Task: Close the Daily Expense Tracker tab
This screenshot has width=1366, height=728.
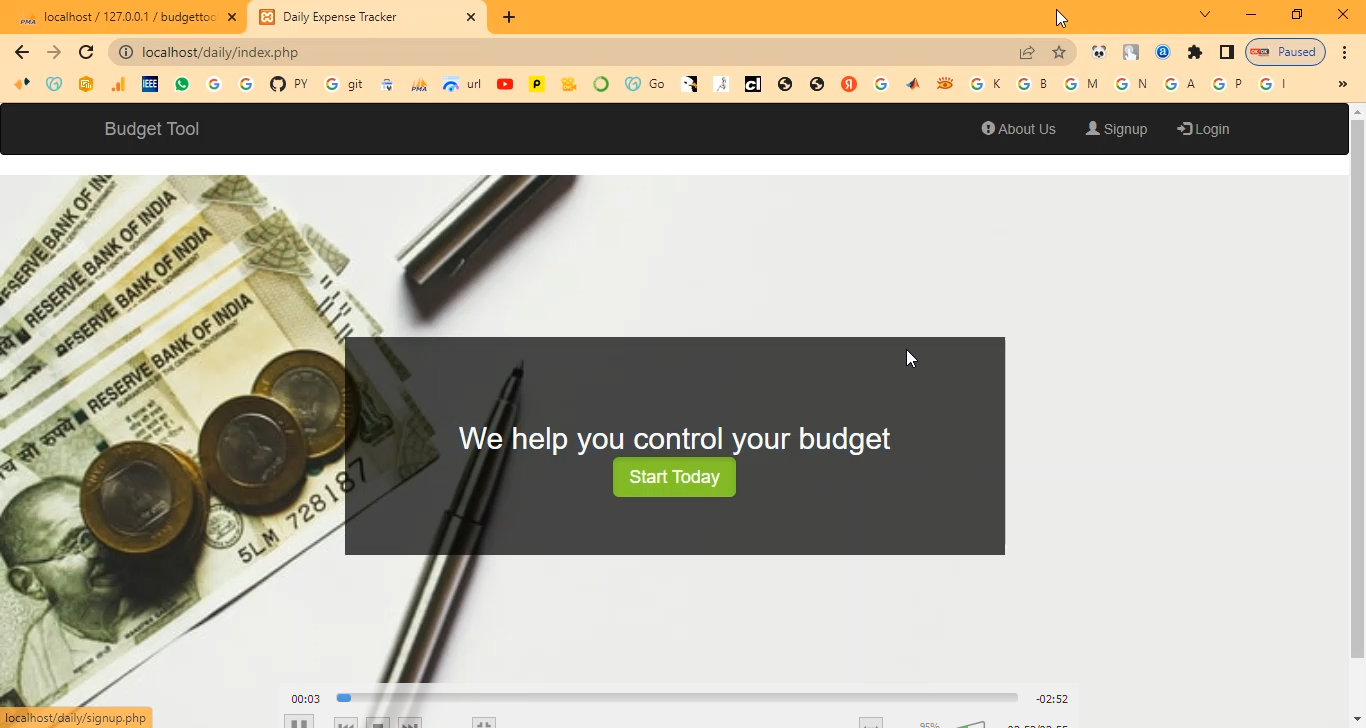Action: click(471, 17)
